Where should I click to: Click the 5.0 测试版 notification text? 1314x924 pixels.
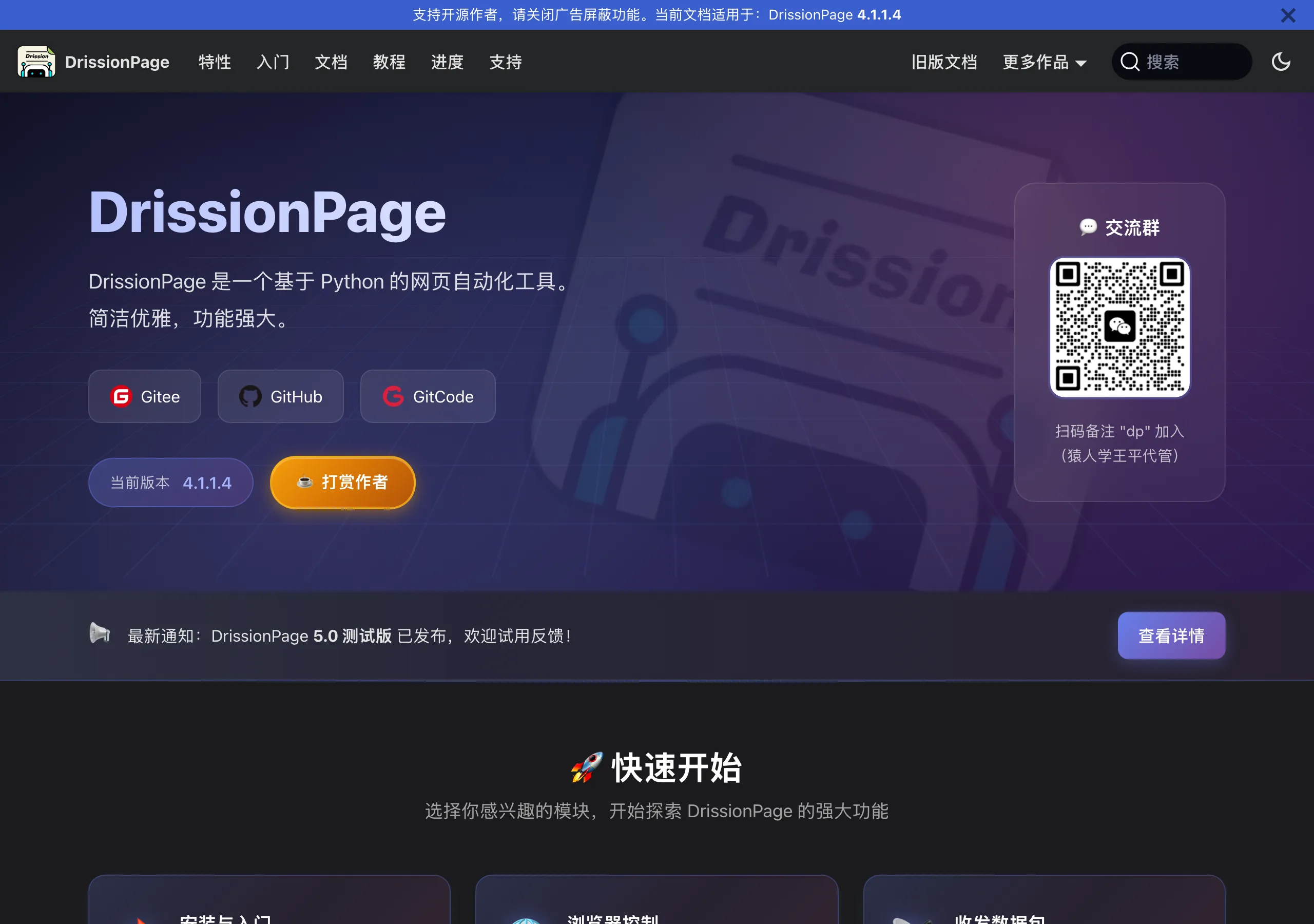tap(353, 636)
